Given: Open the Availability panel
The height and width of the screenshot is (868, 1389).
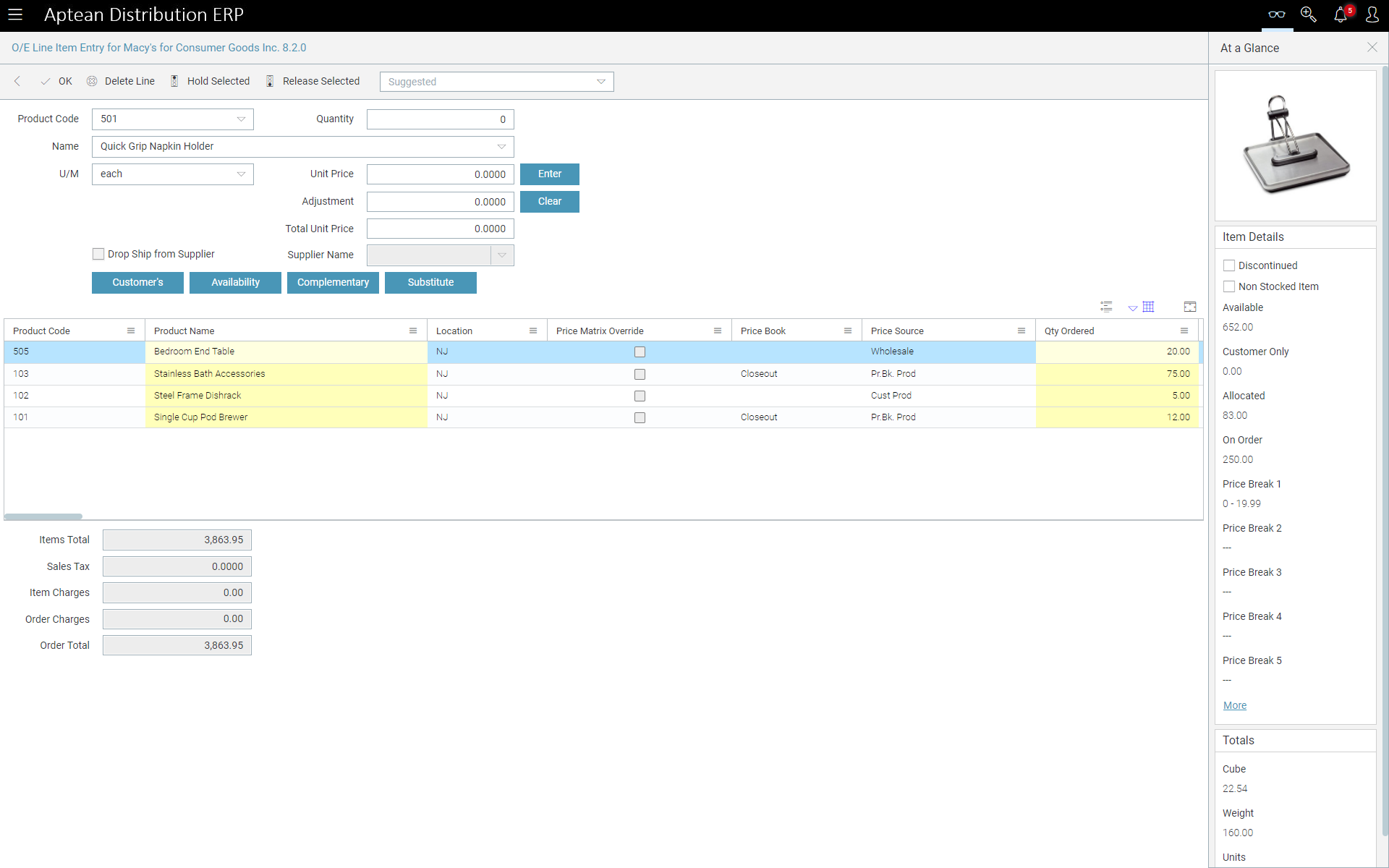Looking at the screenshot, I should click(x=235, y=282).
